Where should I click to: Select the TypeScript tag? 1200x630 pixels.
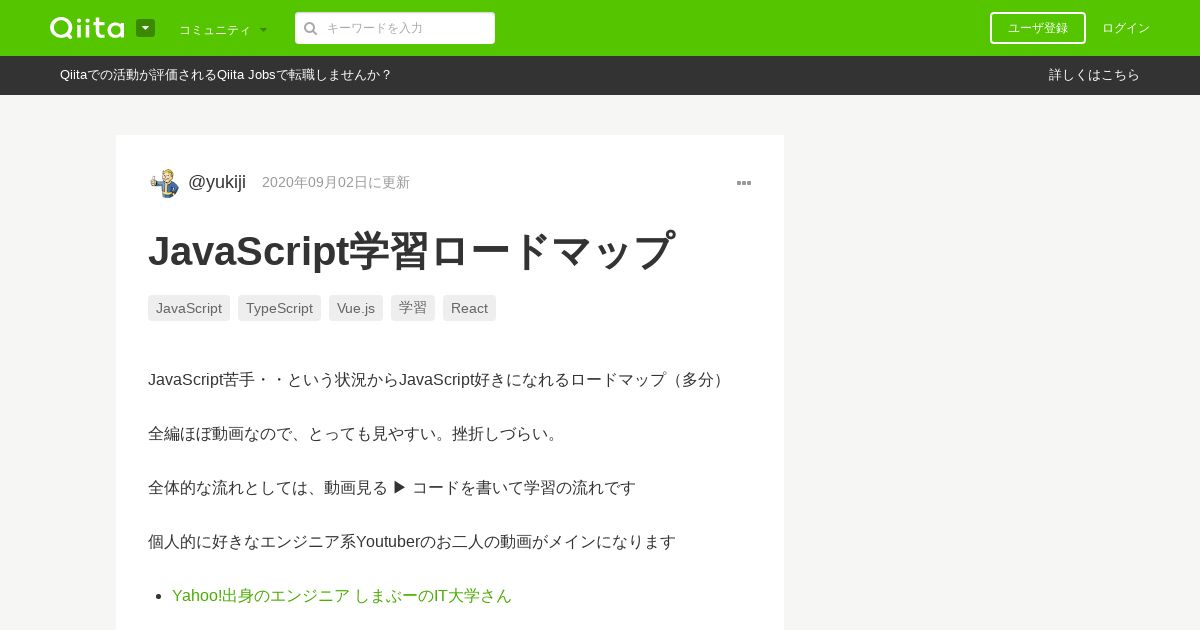[x=279, y=308]
